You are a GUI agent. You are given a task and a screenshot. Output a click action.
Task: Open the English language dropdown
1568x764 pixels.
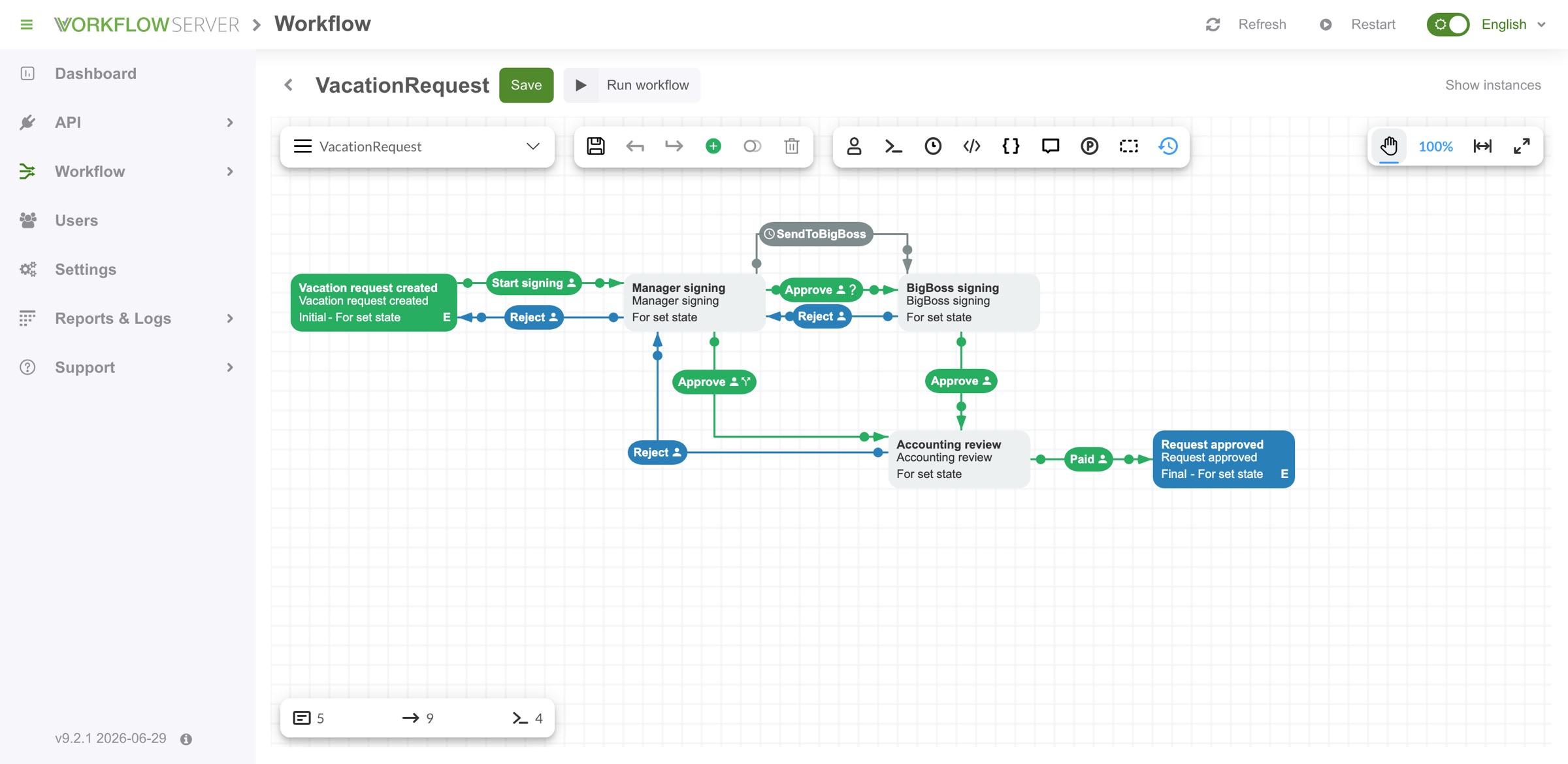(1513, 24)
